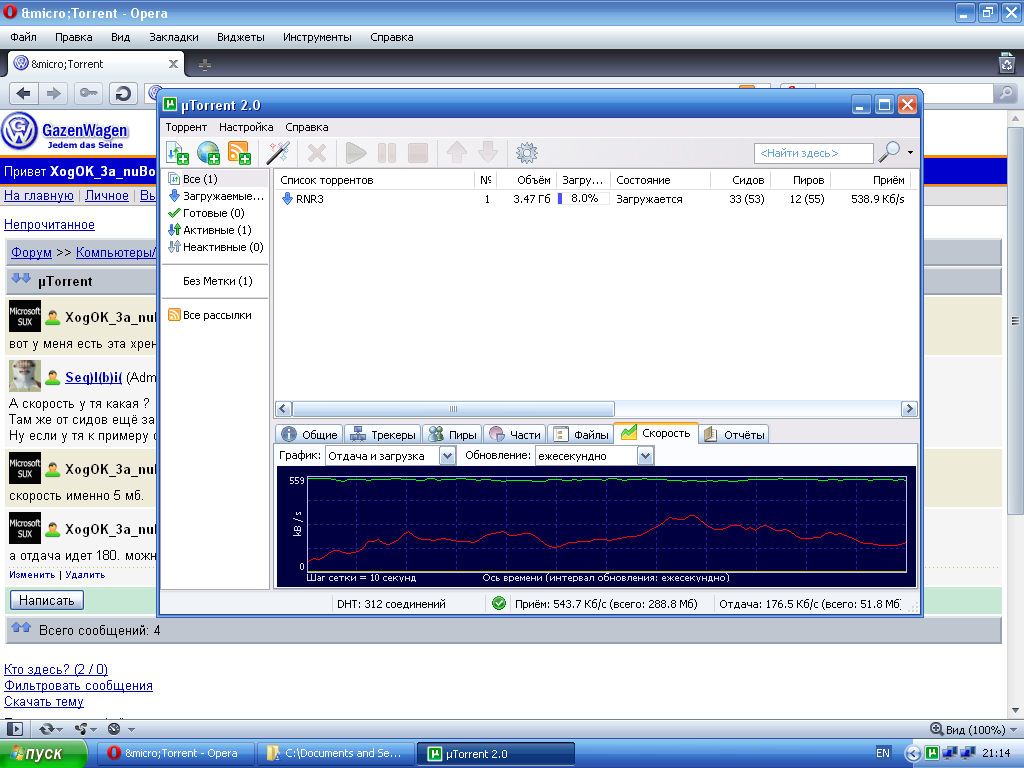The width and height of the screenshot is (1024, 768).
Task: Open search provider dropdown arrow in µTorrent
Action: click(x=910, y=153)
